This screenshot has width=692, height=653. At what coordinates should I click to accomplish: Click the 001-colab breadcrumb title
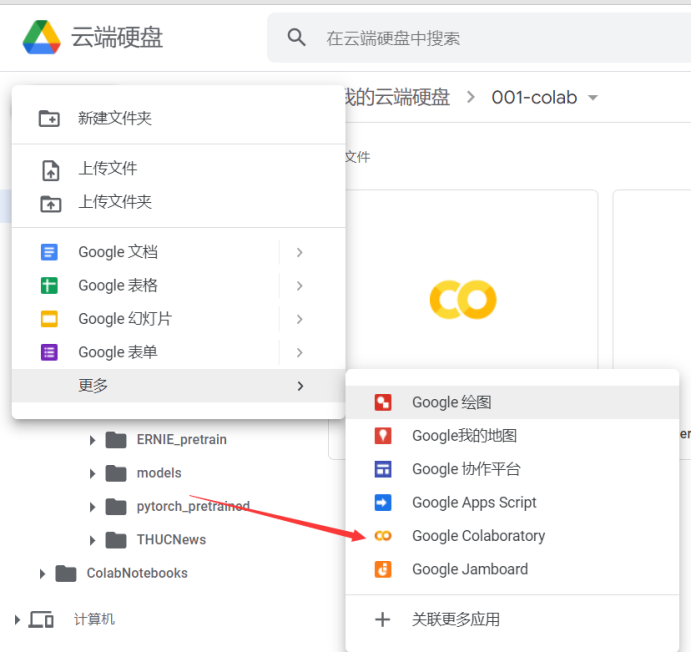coord(534,98)
